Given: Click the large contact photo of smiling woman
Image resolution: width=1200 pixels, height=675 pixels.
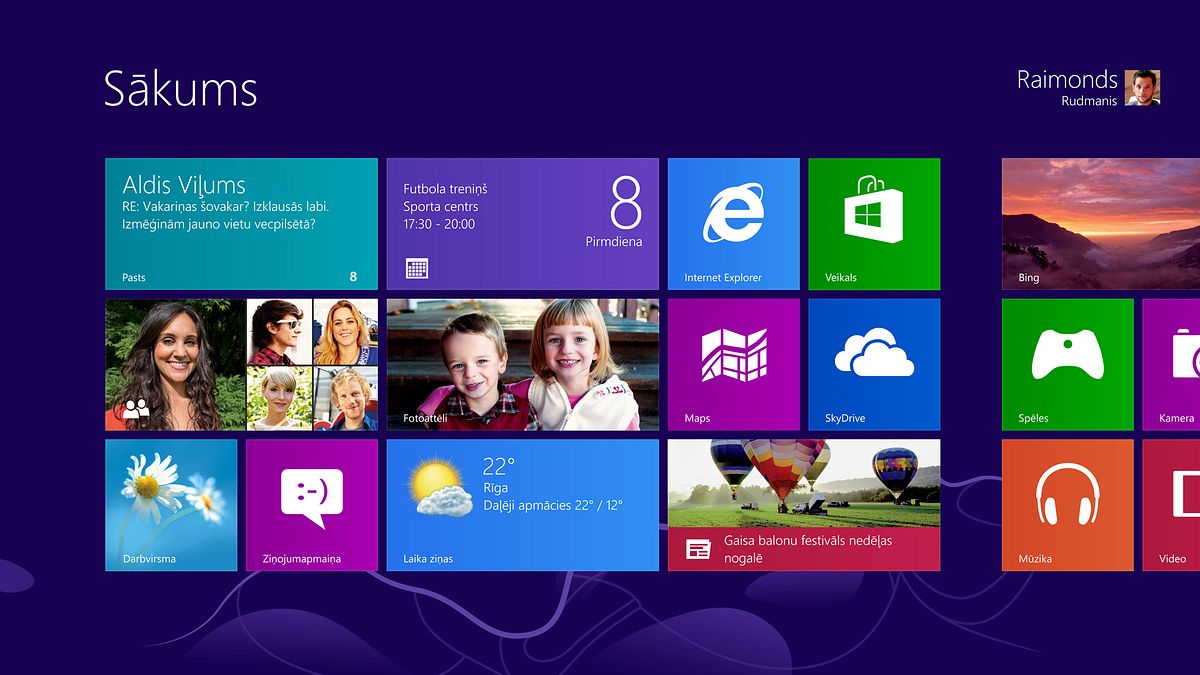Looking at the screenshot, I should coord(175,365).
